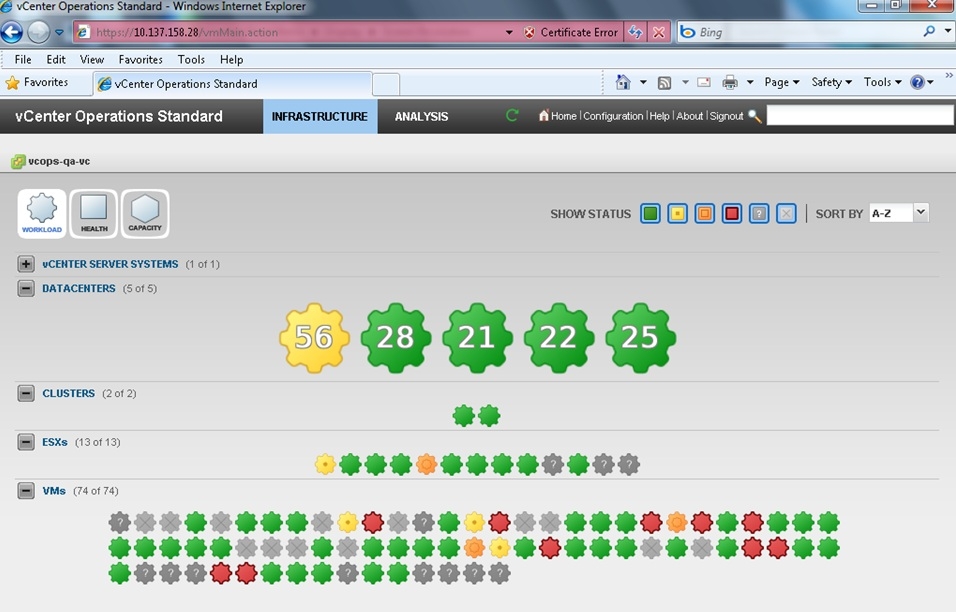Switch to the Health view icon
The width and height of the screenshot is (956, 612).
point(93,213)
